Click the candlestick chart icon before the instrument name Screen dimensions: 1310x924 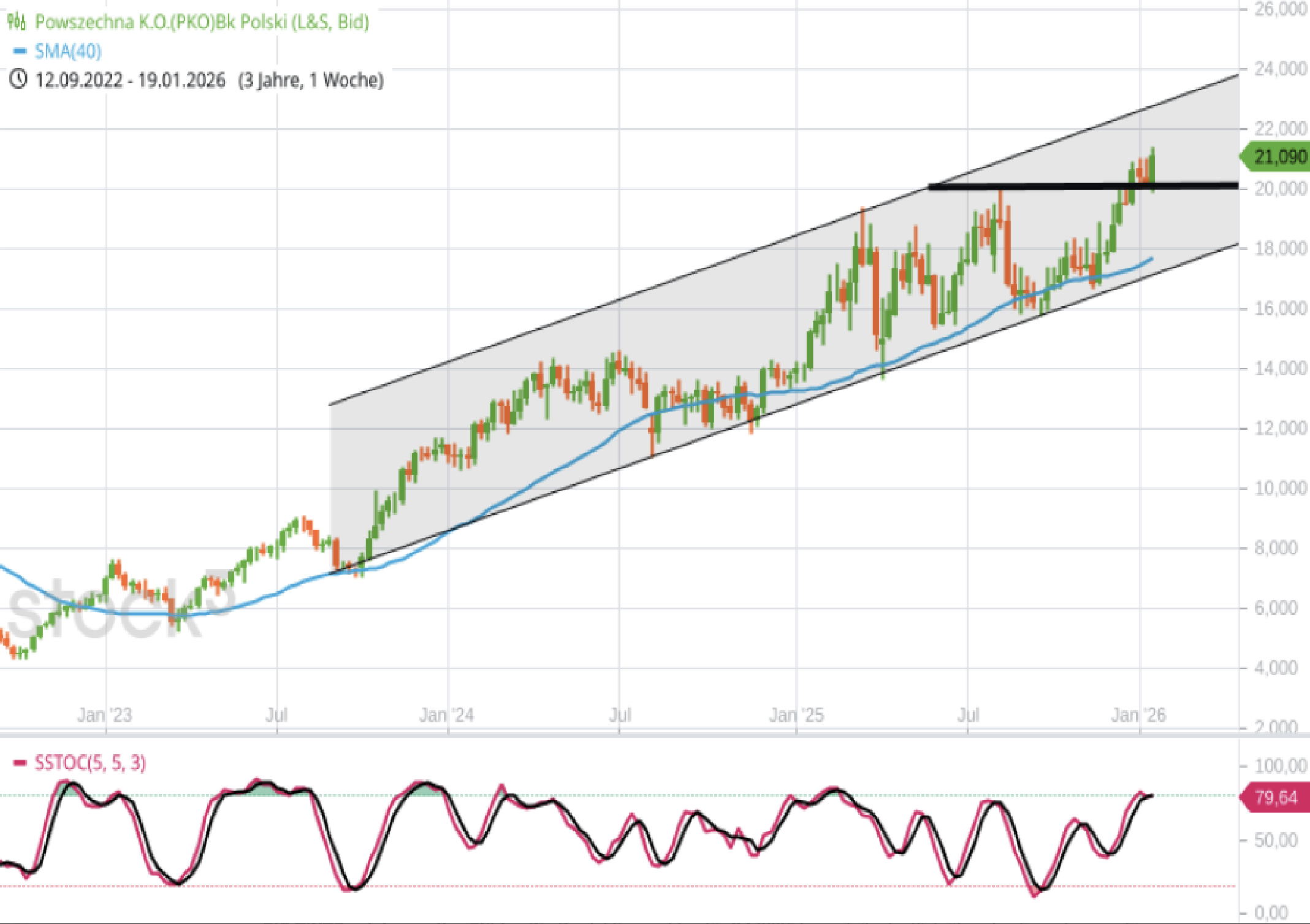17,22
